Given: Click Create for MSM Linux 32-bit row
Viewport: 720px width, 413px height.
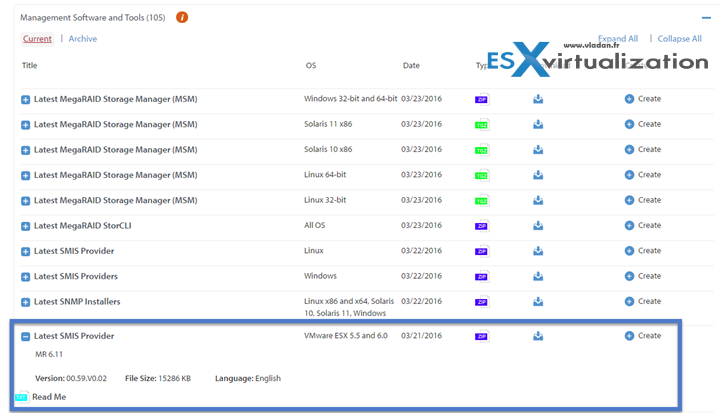Looking at the screenshot, I should pyautogui.click(x=643, y=200).
